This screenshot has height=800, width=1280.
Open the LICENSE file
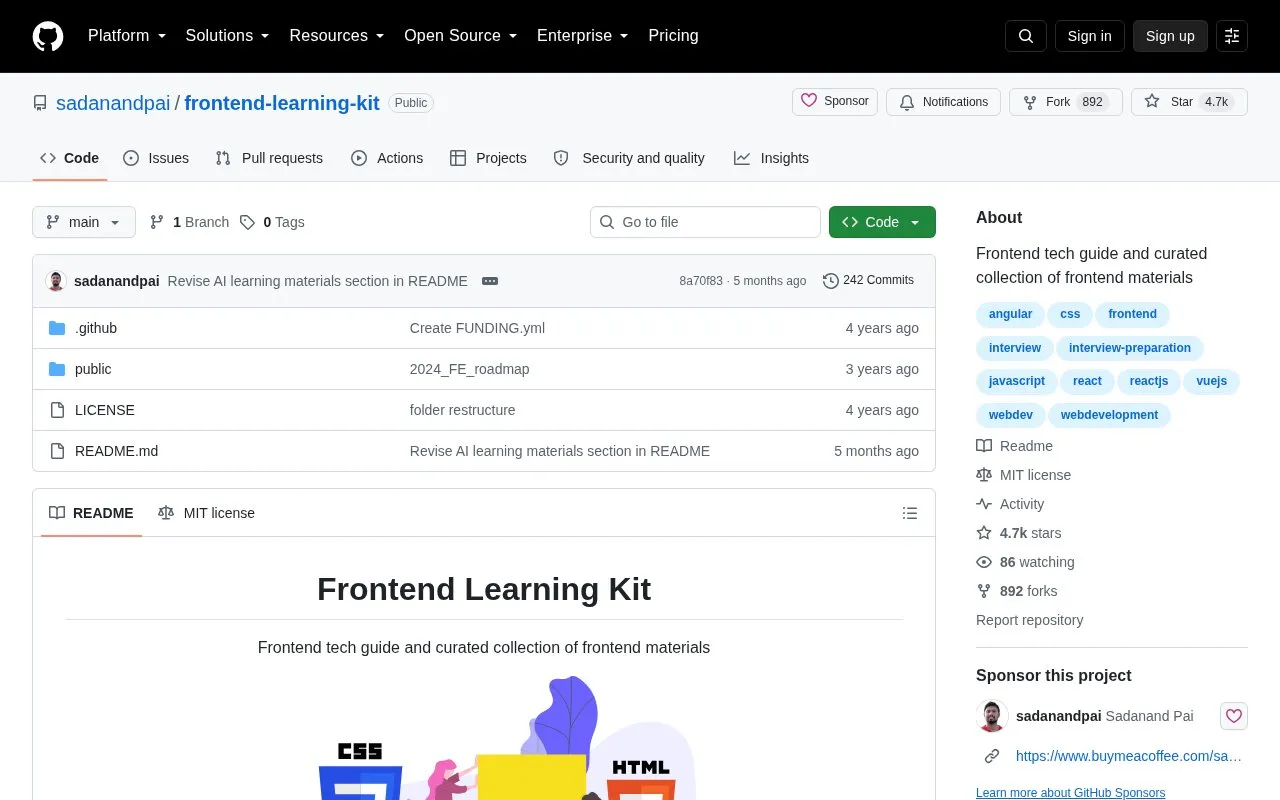(105, 410)
